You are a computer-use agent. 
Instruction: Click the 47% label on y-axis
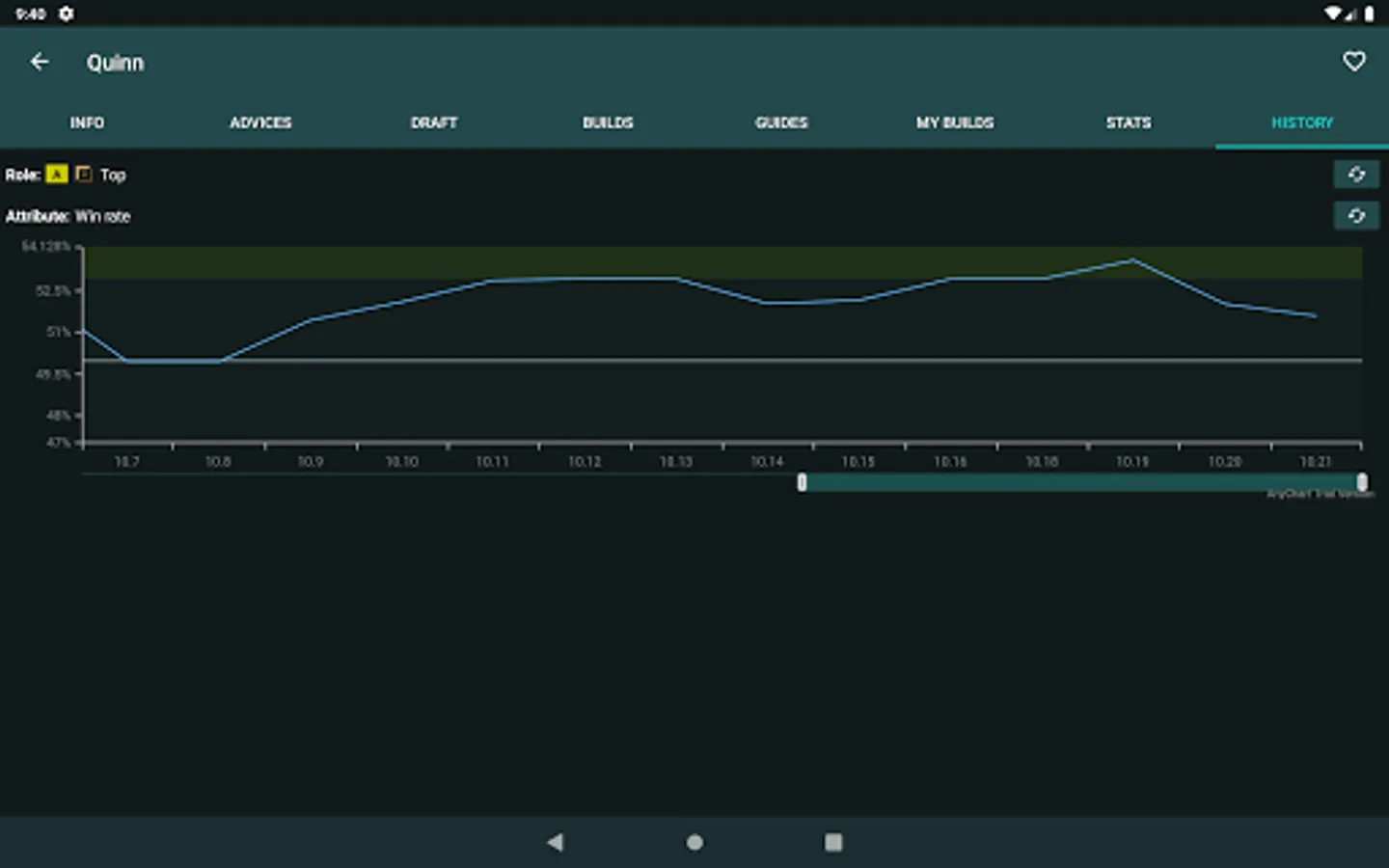pos(59,443)
